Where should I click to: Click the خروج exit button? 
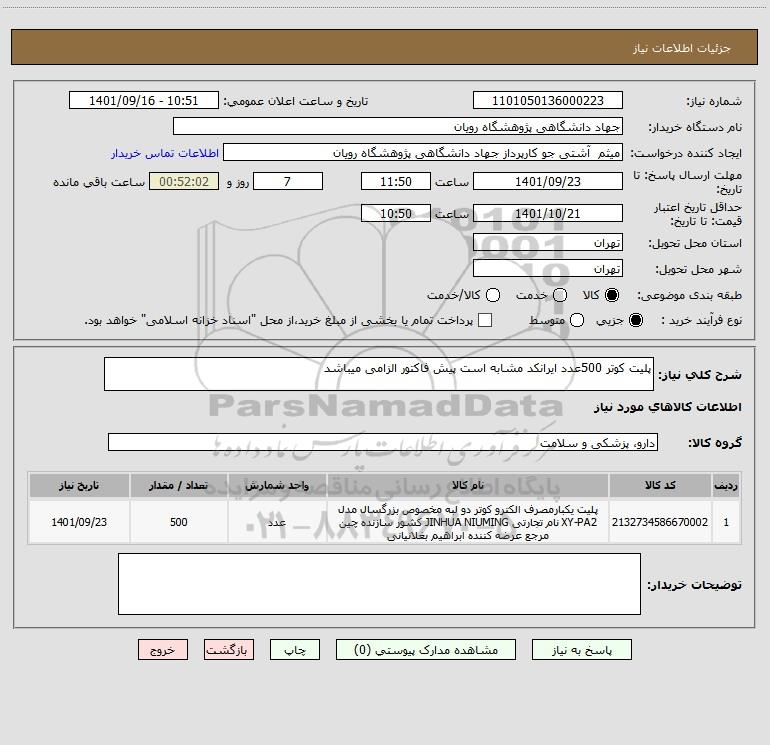click(163, 650)
